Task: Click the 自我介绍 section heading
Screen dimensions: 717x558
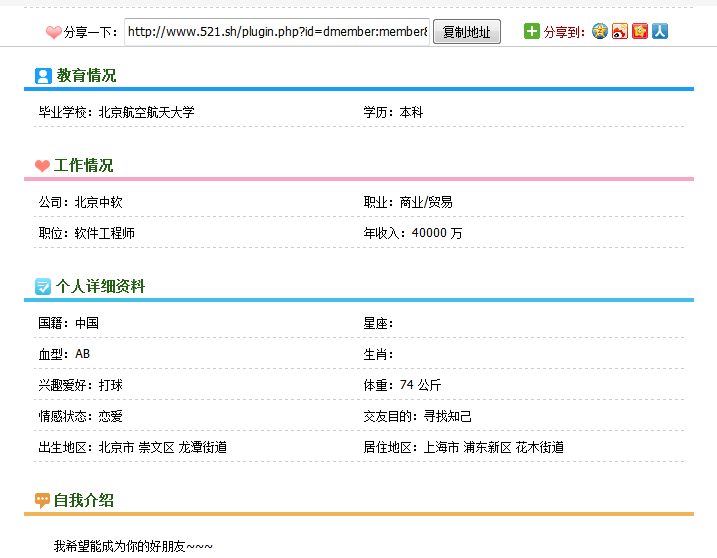Action: 83,500
